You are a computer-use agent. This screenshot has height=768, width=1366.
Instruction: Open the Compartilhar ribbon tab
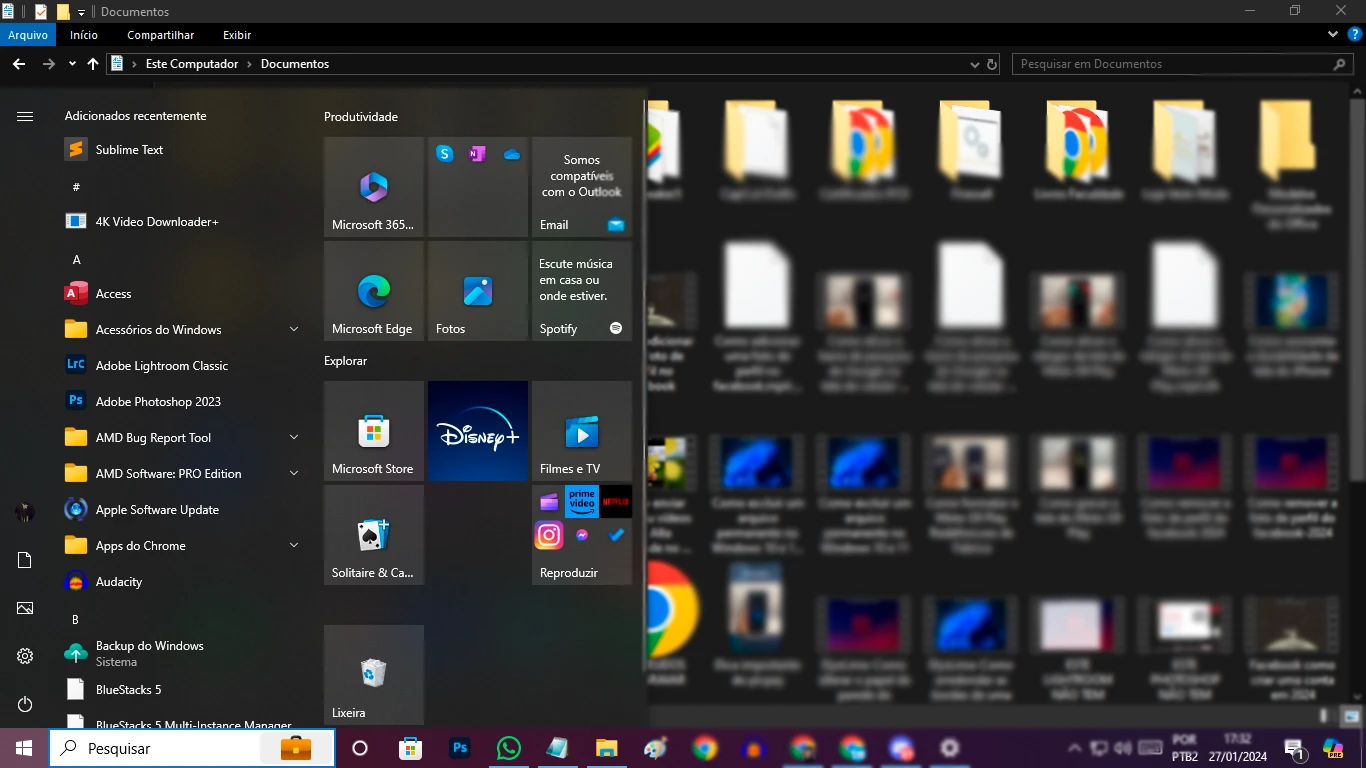[x=160, y=34]
